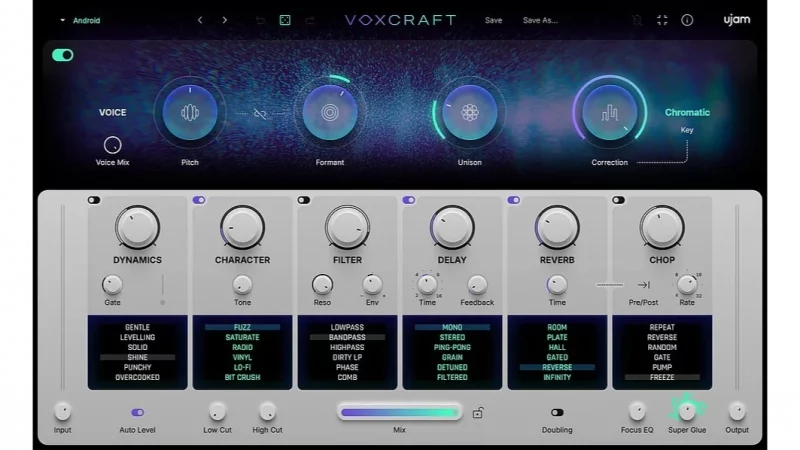Click the Formant concentric circles dial
The width and height of the screenshot is (800, 450).
tap(330, 112)
